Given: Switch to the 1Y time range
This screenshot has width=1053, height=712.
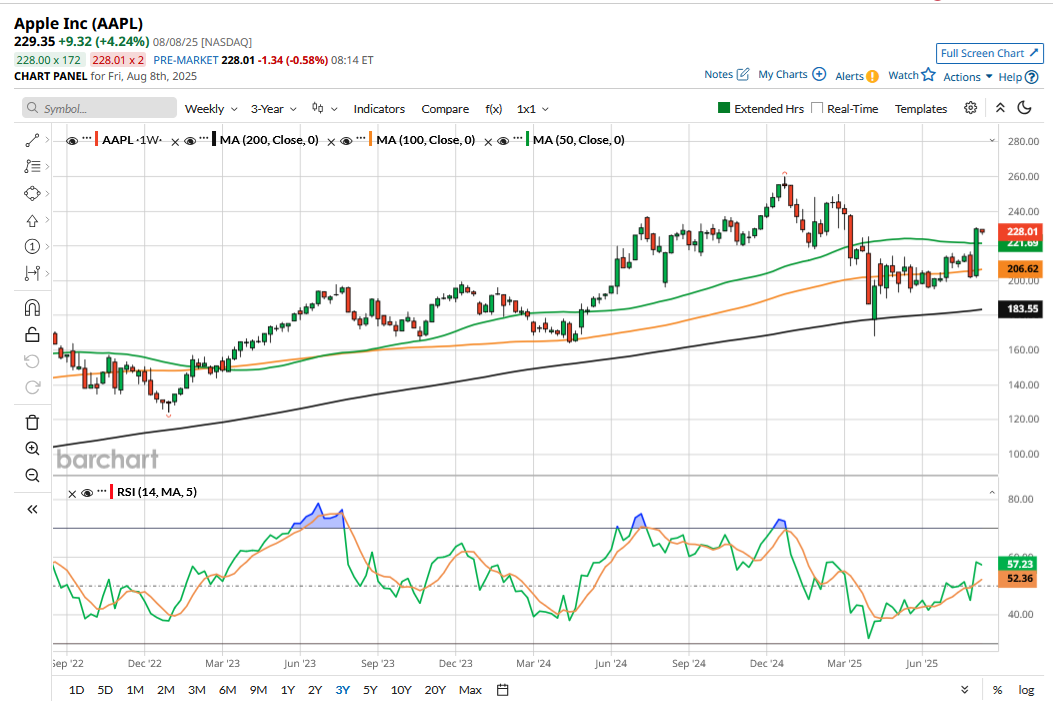Looking at the screenshot, I should tap(288, 690).
